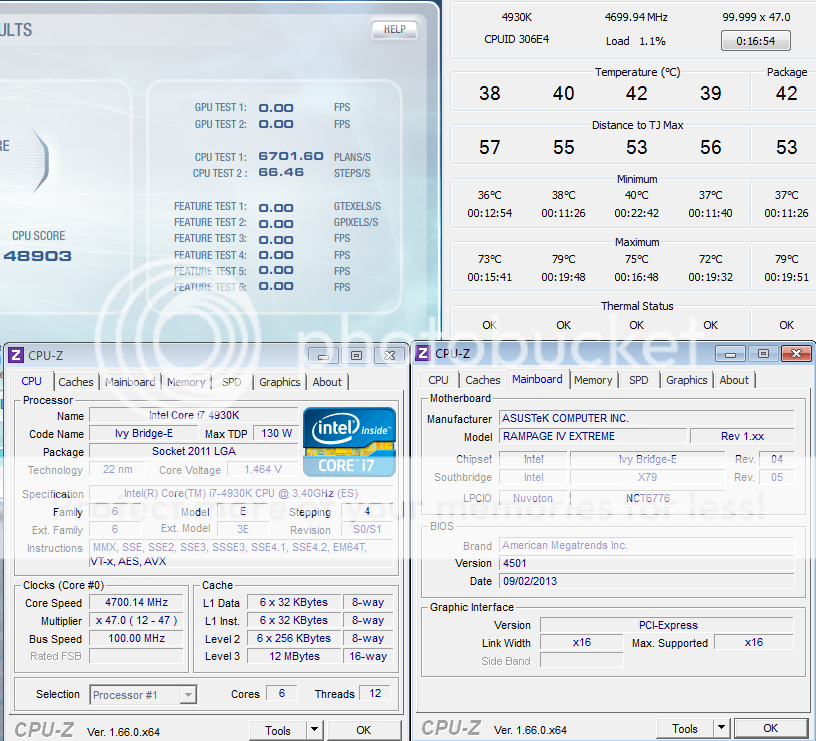816x741 pixels.
Task: Select the SPD tab in left CPU-Z window
Action: point(231,382)
